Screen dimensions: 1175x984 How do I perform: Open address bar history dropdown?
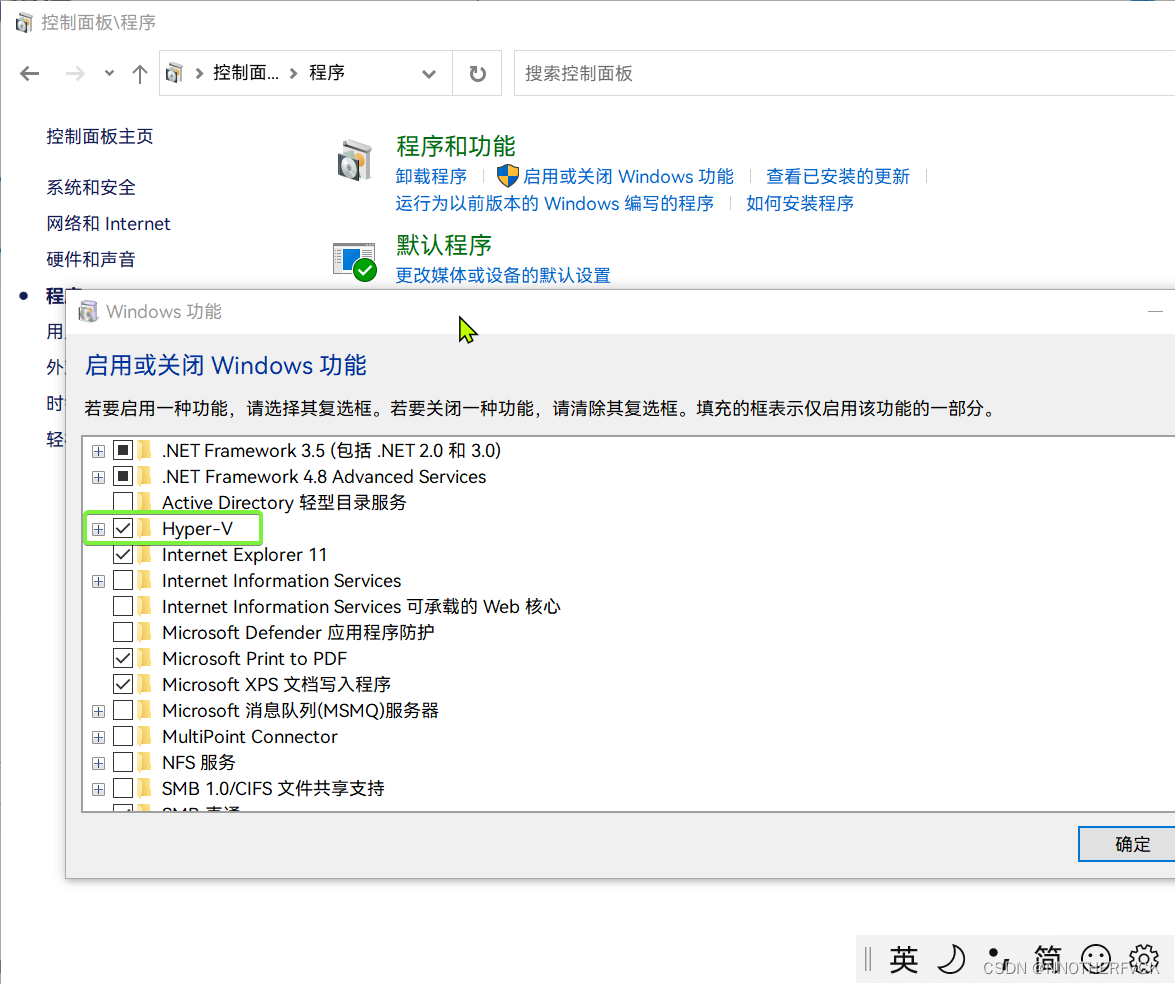pos(429,73)
